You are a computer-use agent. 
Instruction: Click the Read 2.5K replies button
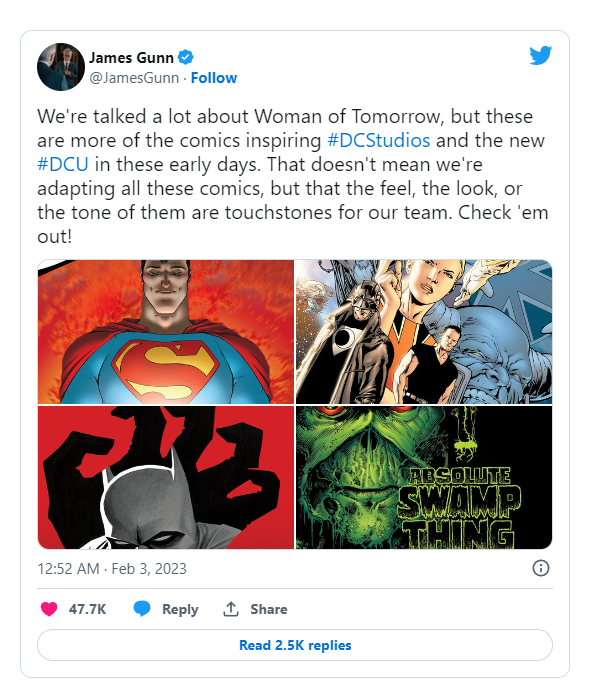295,645
